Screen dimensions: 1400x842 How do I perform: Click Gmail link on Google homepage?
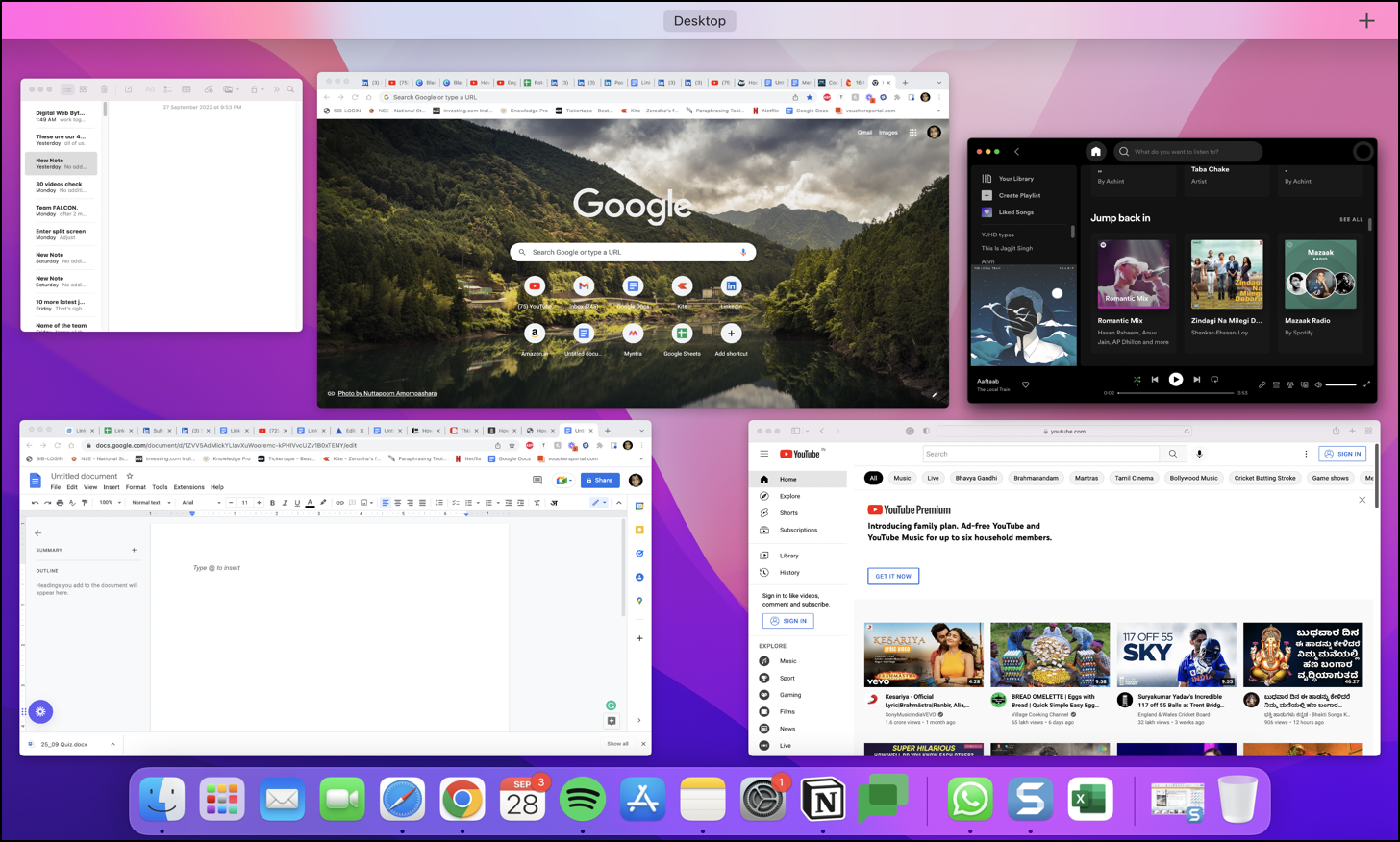pos(864,133)
